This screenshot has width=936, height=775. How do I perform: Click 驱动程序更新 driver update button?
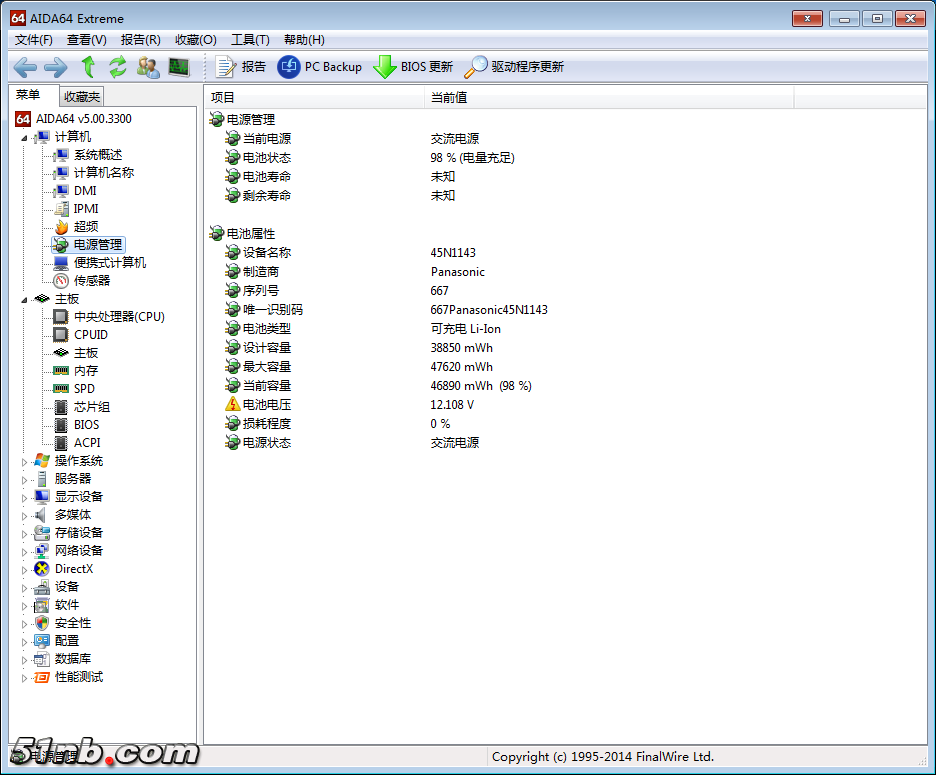[x=514, y=67]
